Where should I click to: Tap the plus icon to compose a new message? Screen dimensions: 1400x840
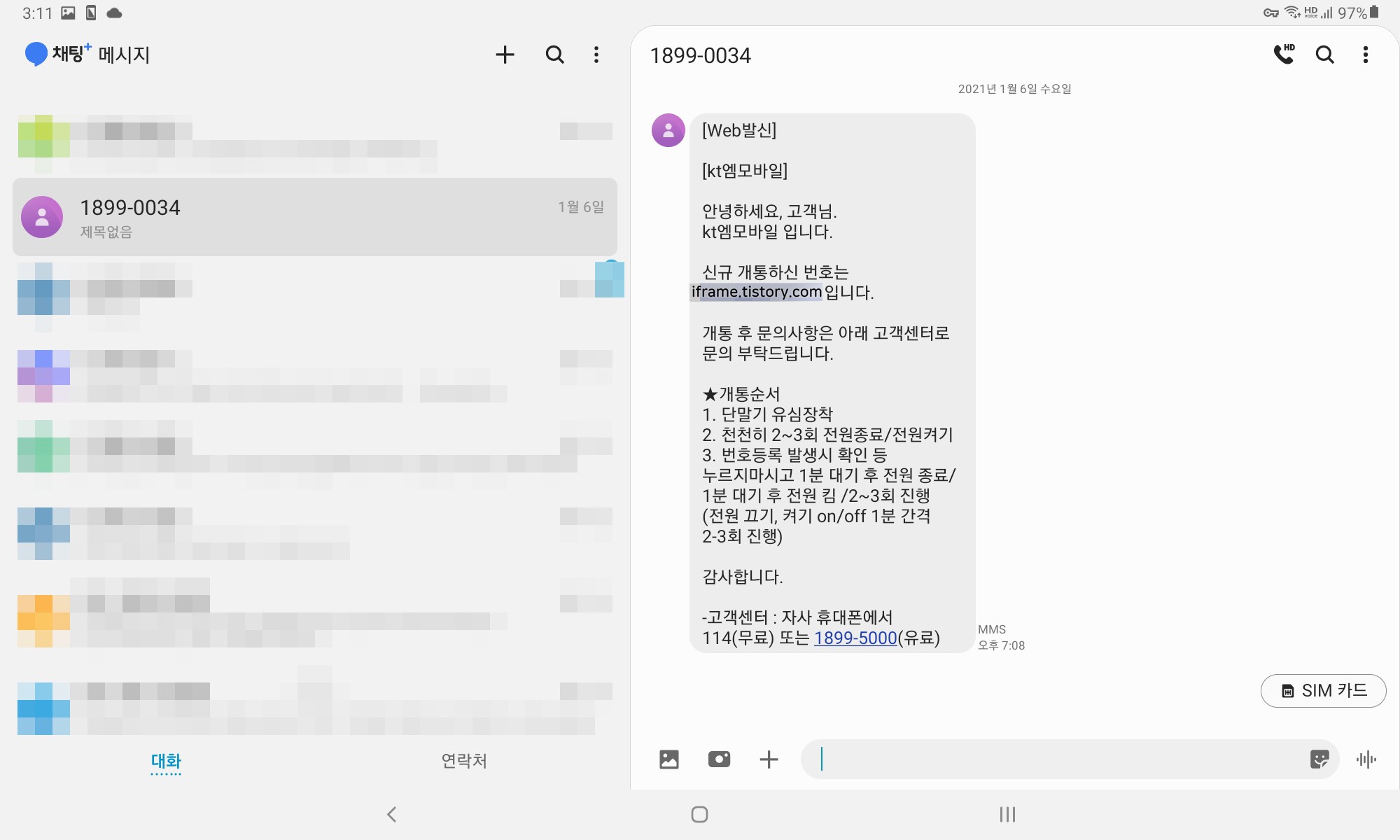(505, 55)
